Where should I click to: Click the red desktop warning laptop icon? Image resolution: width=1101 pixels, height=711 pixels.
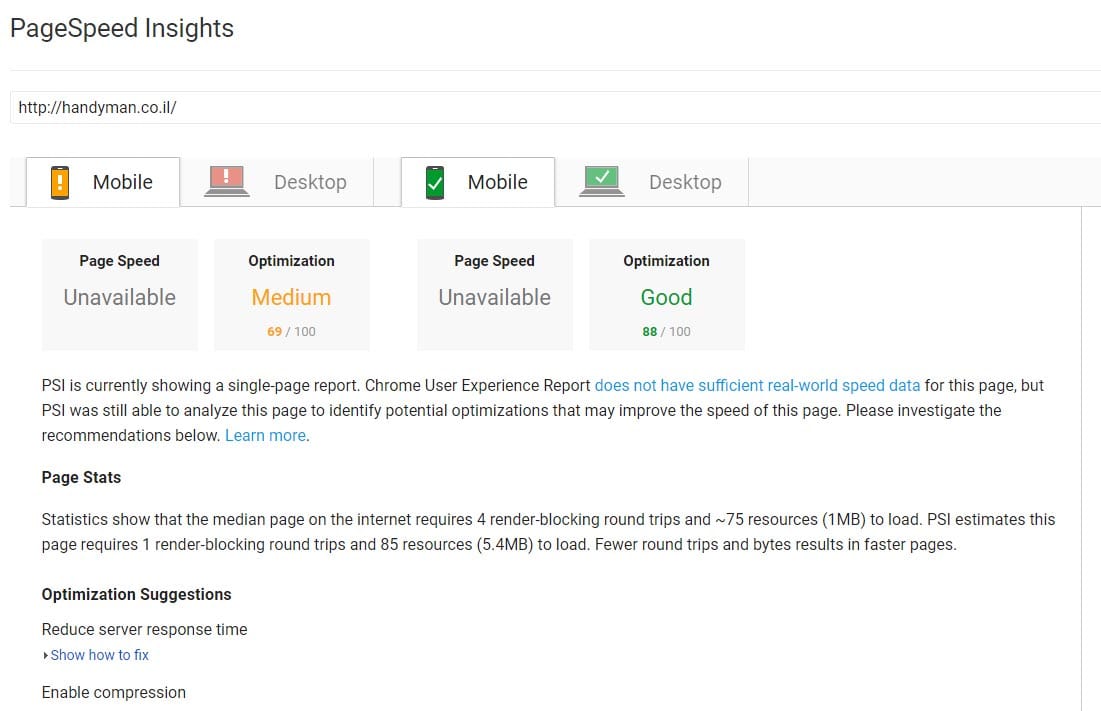click(226, 181)
